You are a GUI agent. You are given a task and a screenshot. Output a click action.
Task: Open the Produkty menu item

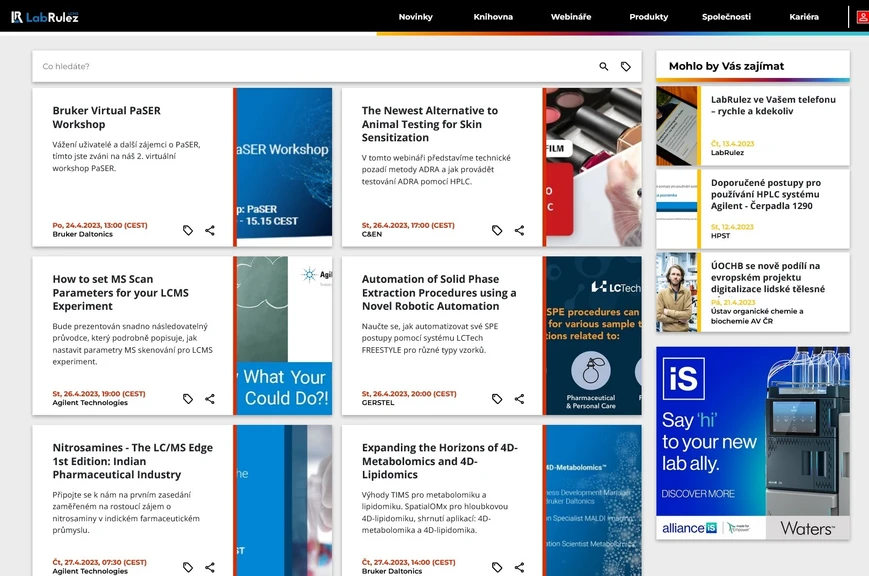click(648, 17)
